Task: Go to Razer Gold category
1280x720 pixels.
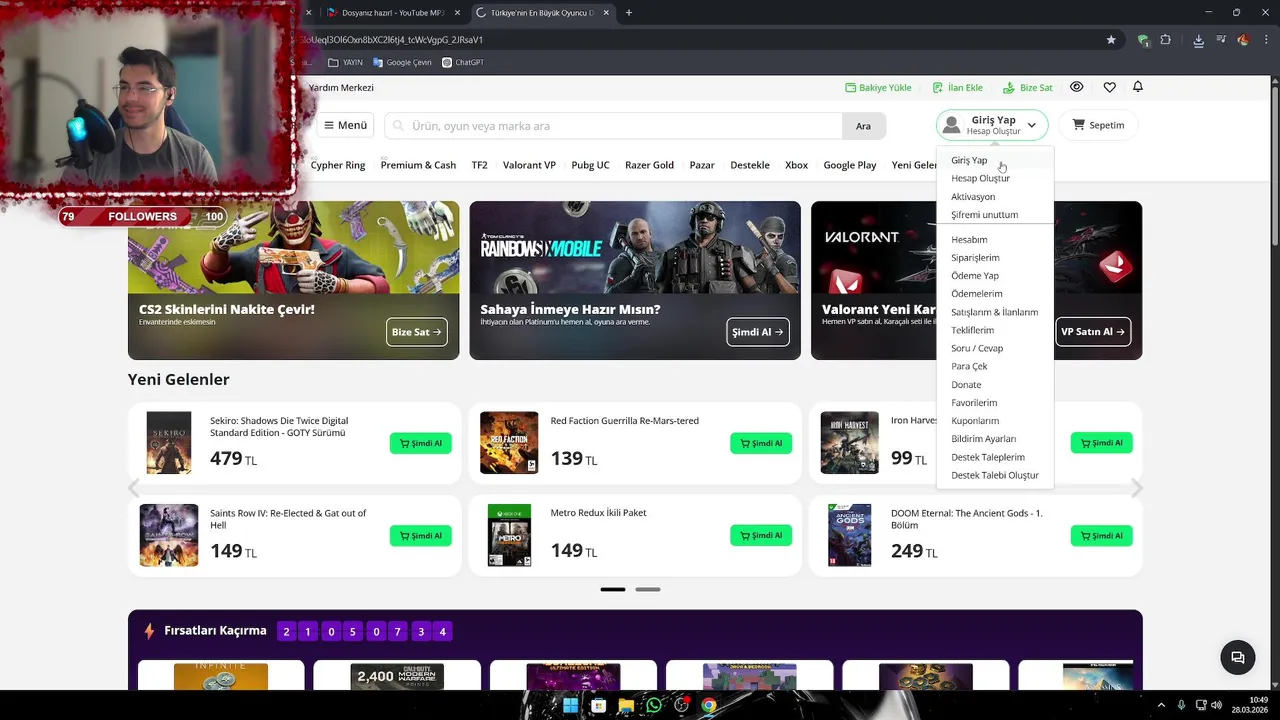Action: 649,165
